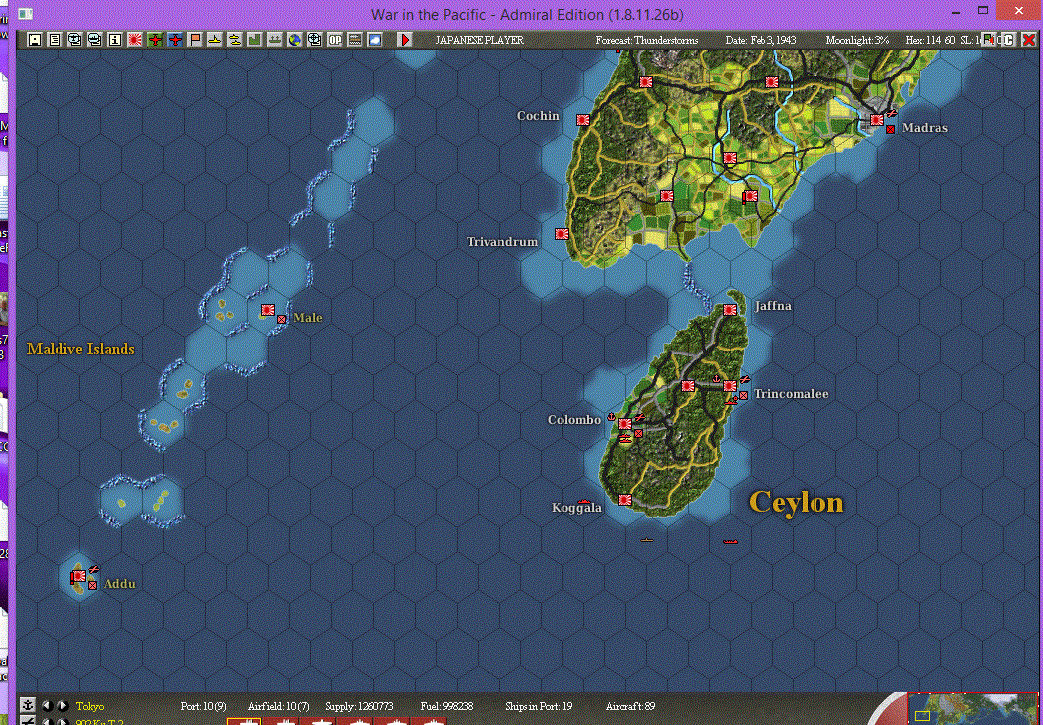Viewport: 1043px width, 725px height.
Task: Click the previous base arrow beside Tokyo
Action: coord(47,706)
